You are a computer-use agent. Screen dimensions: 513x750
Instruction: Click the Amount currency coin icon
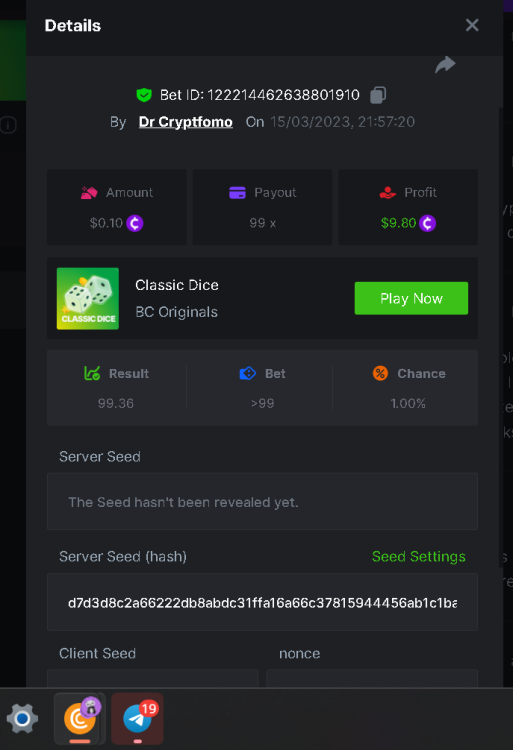click(x=135, y=223)
